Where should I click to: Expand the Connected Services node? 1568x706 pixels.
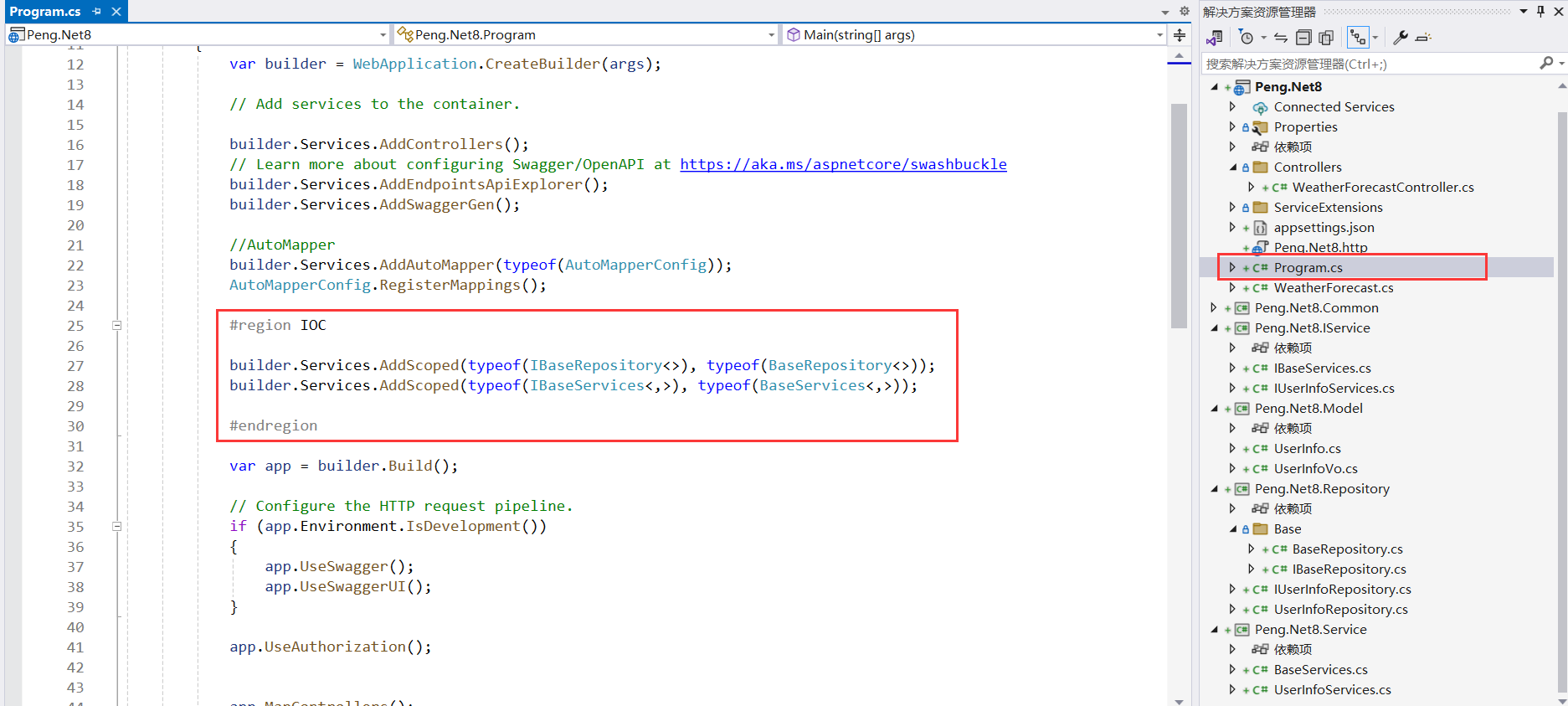pos(1232,107)
